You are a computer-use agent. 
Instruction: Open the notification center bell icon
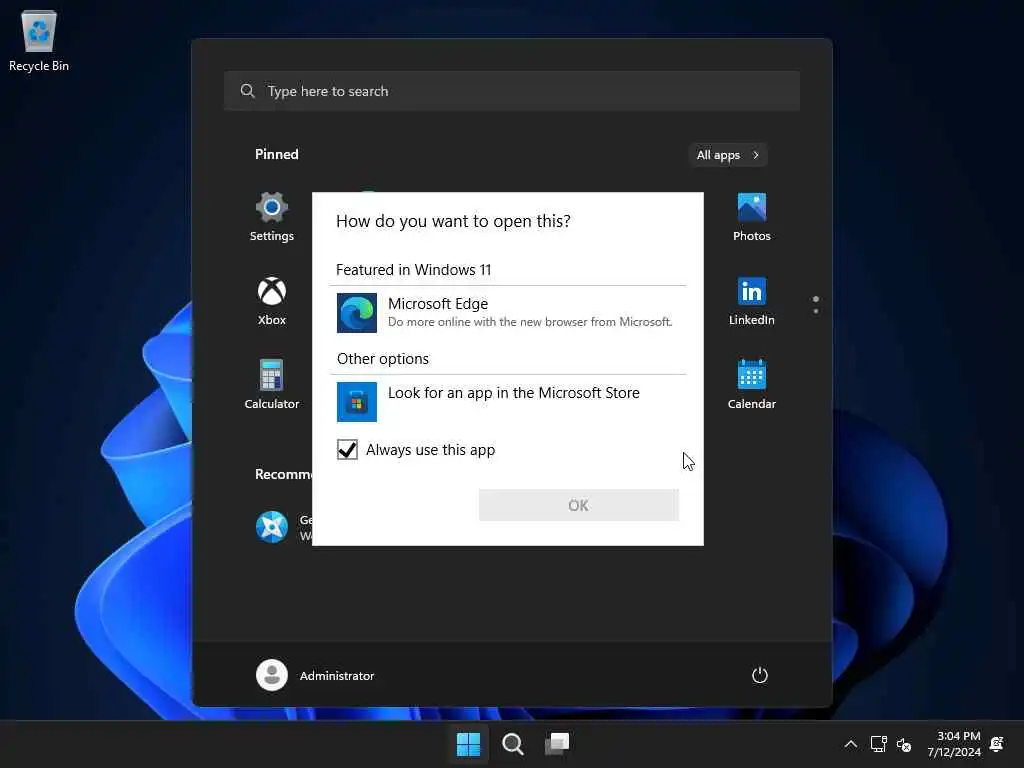[997, 744]
